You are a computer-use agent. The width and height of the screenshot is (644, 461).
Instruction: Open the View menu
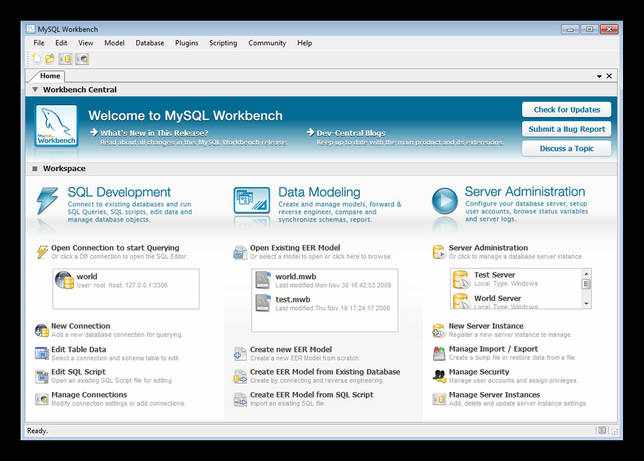[85, 43]
